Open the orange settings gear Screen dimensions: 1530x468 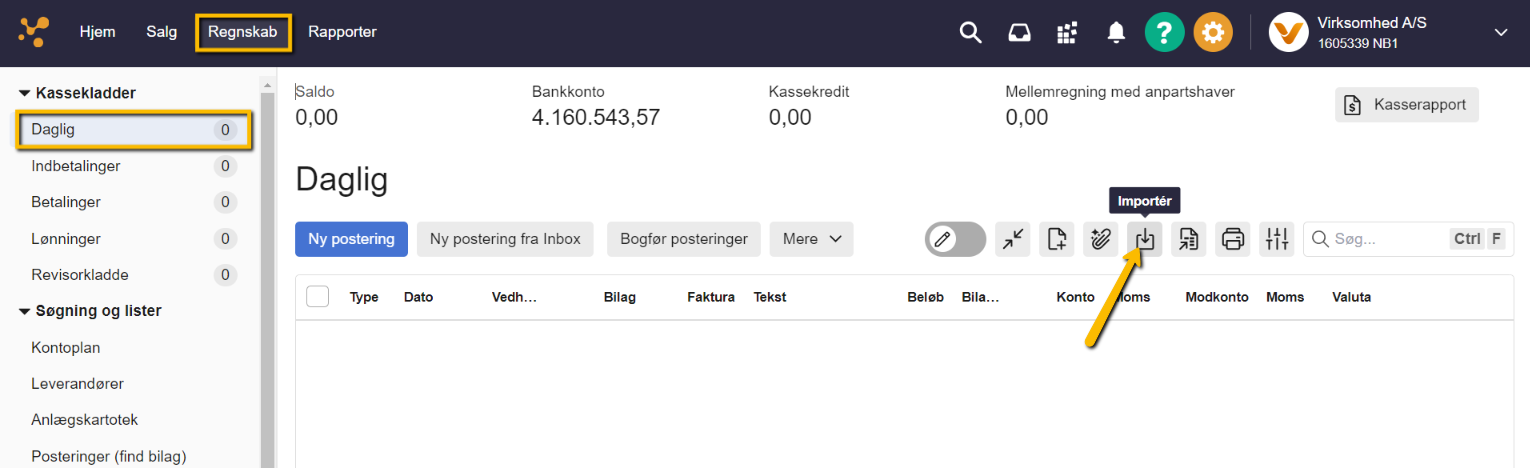(x=1213, y=33)
